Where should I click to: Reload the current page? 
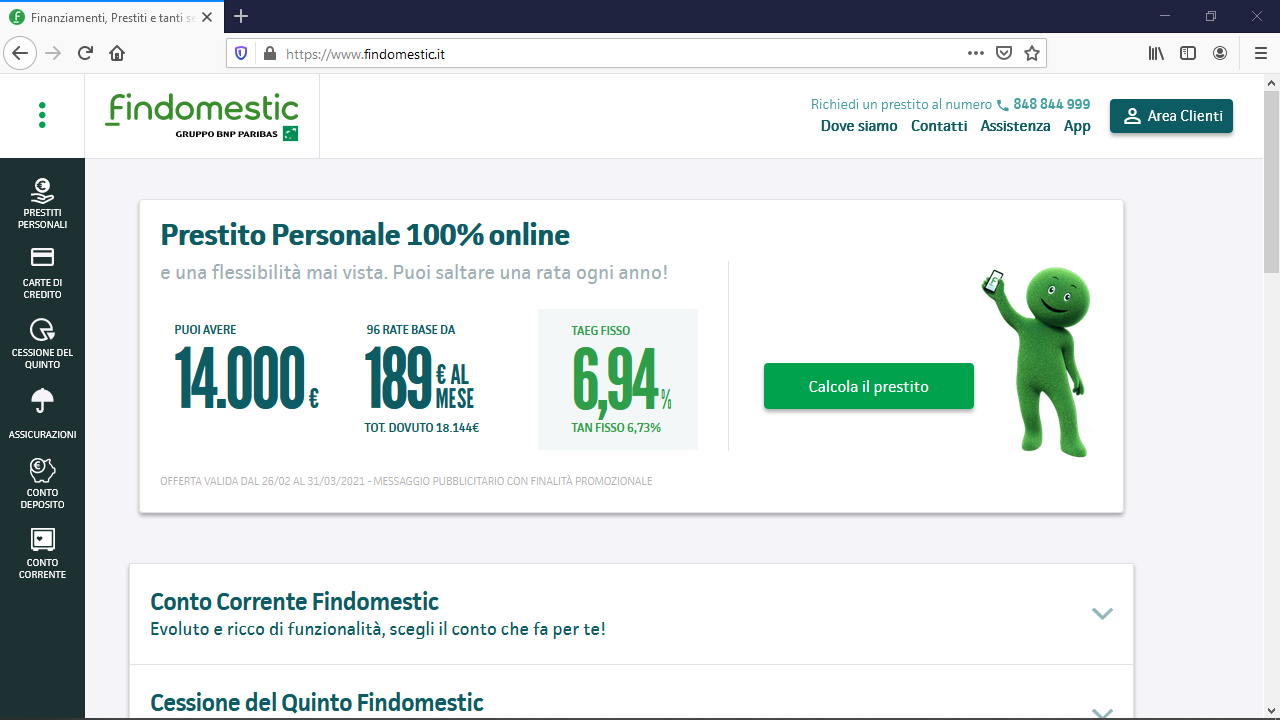[85, 53]
